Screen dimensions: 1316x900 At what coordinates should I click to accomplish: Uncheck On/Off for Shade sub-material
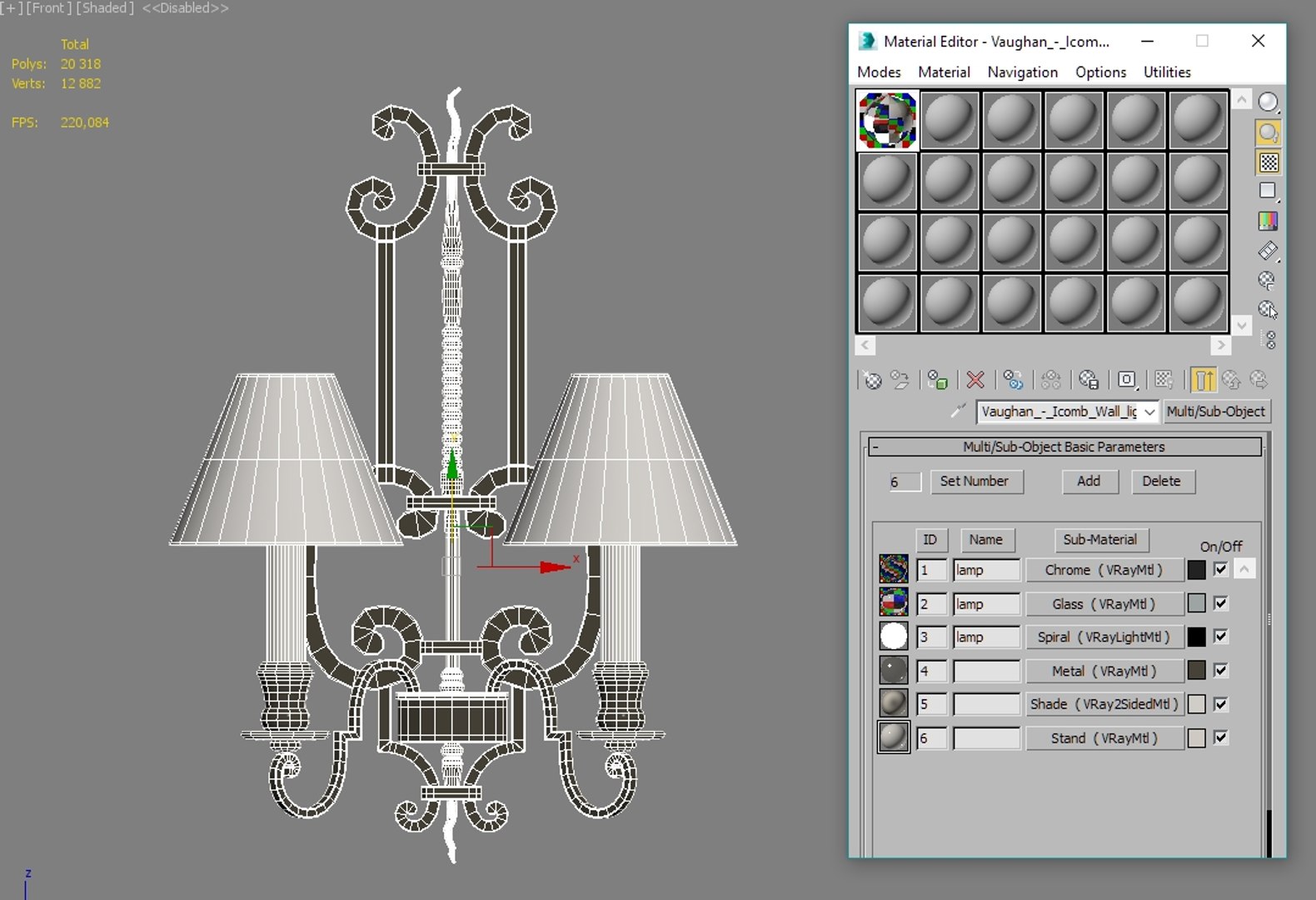(1220, 704)
